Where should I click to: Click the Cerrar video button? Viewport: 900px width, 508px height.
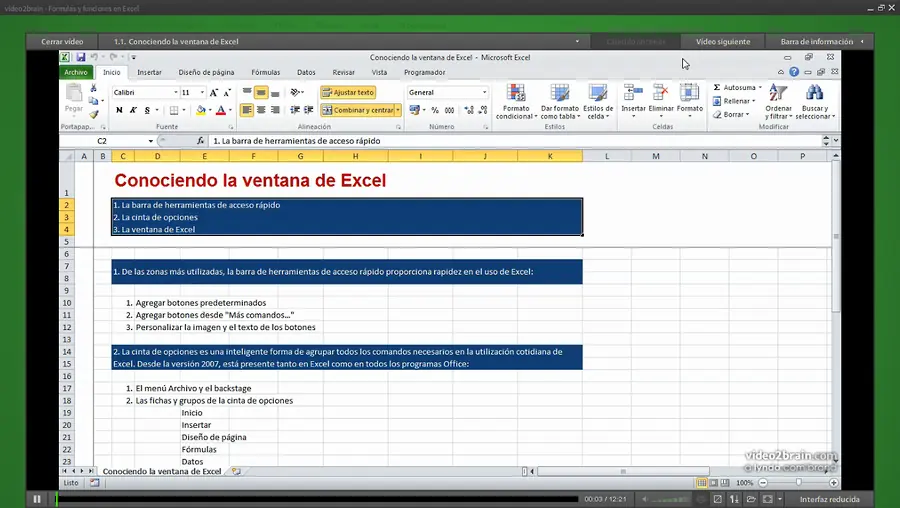(62, 41)
